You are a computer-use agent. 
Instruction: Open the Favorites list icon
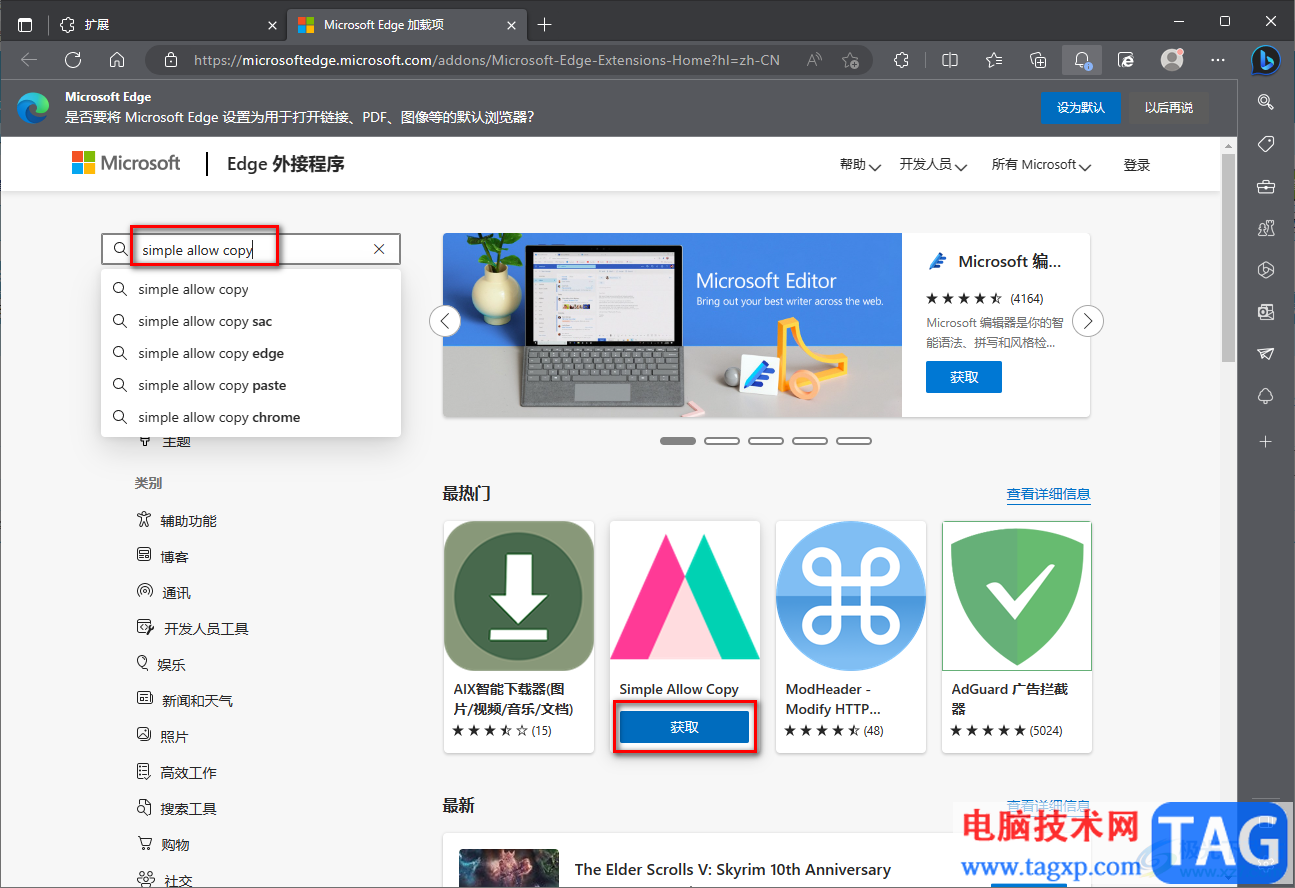pyautogui.click(x=994, y=60)
